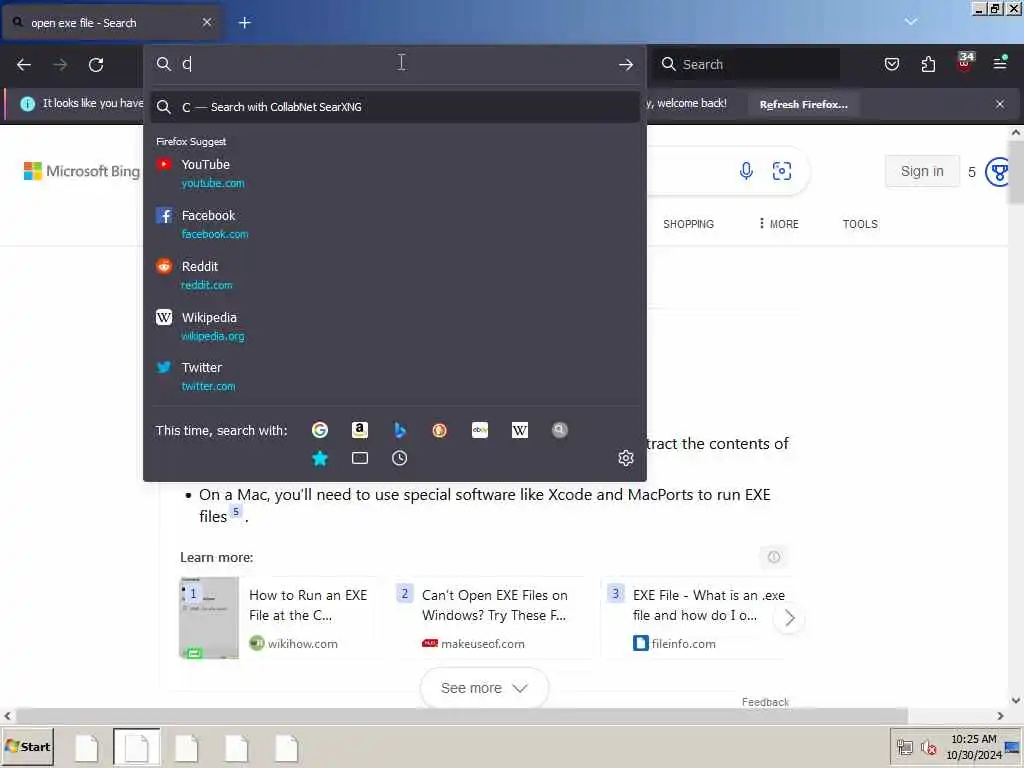Image resolution: width=1024 pixels, height=768 pixels.
Task: Click the browser Forward arrow
Action: pyautogui.click(x=60, y=65)
